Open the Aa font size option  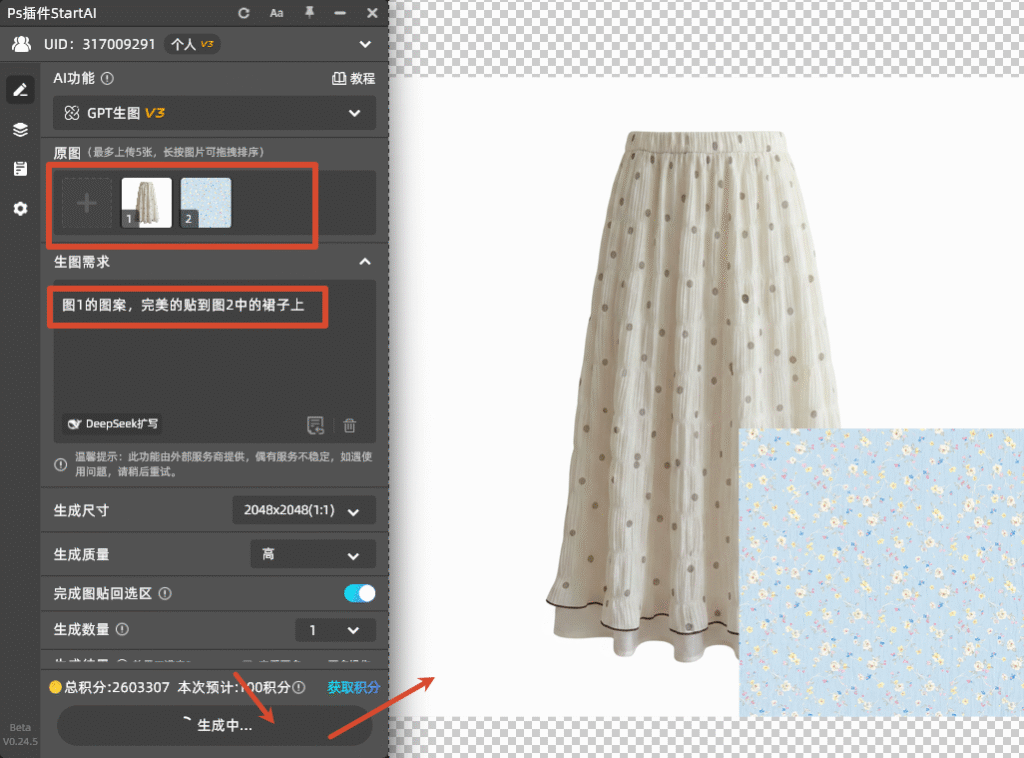tap(276, 13)
